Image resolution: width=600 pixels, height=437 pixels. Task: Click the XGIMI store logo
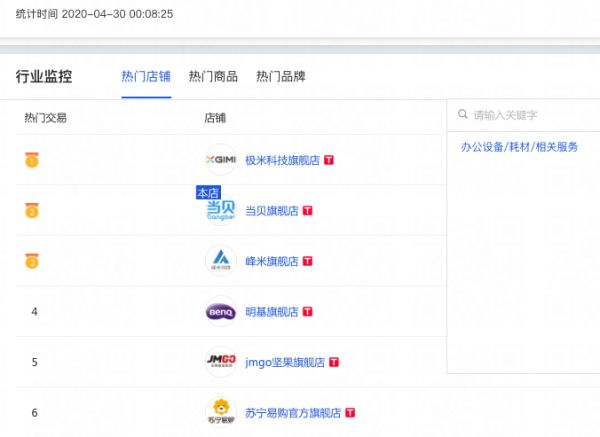click(x=221, y=160)
